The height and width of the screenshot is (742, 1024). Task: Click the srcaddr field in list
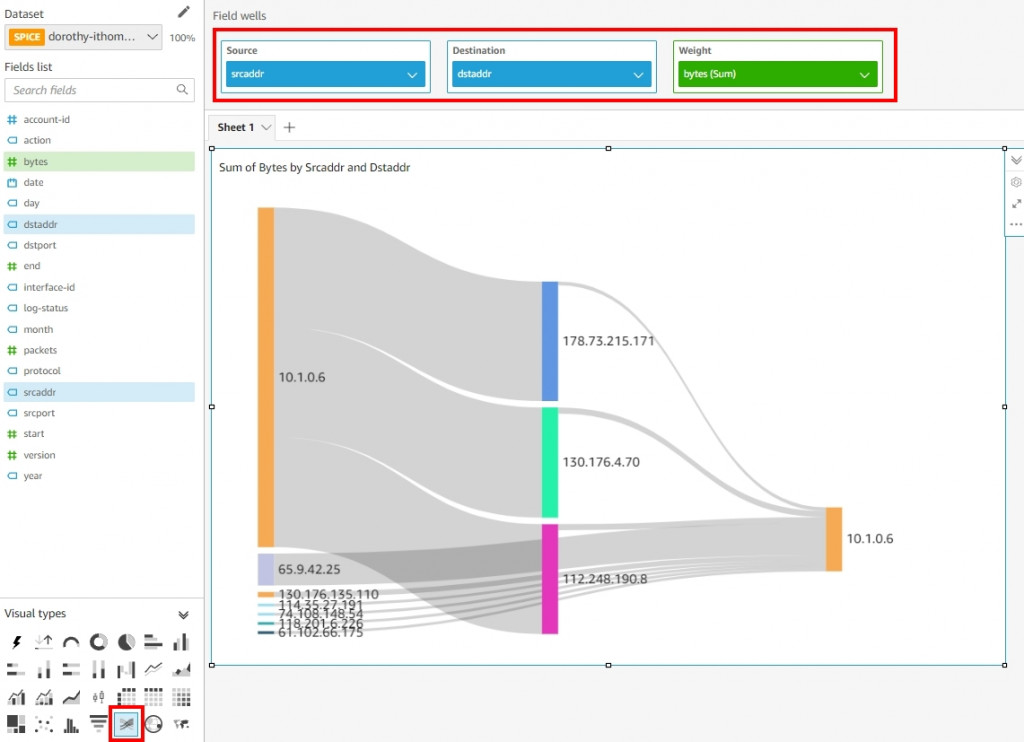point(99,392)
